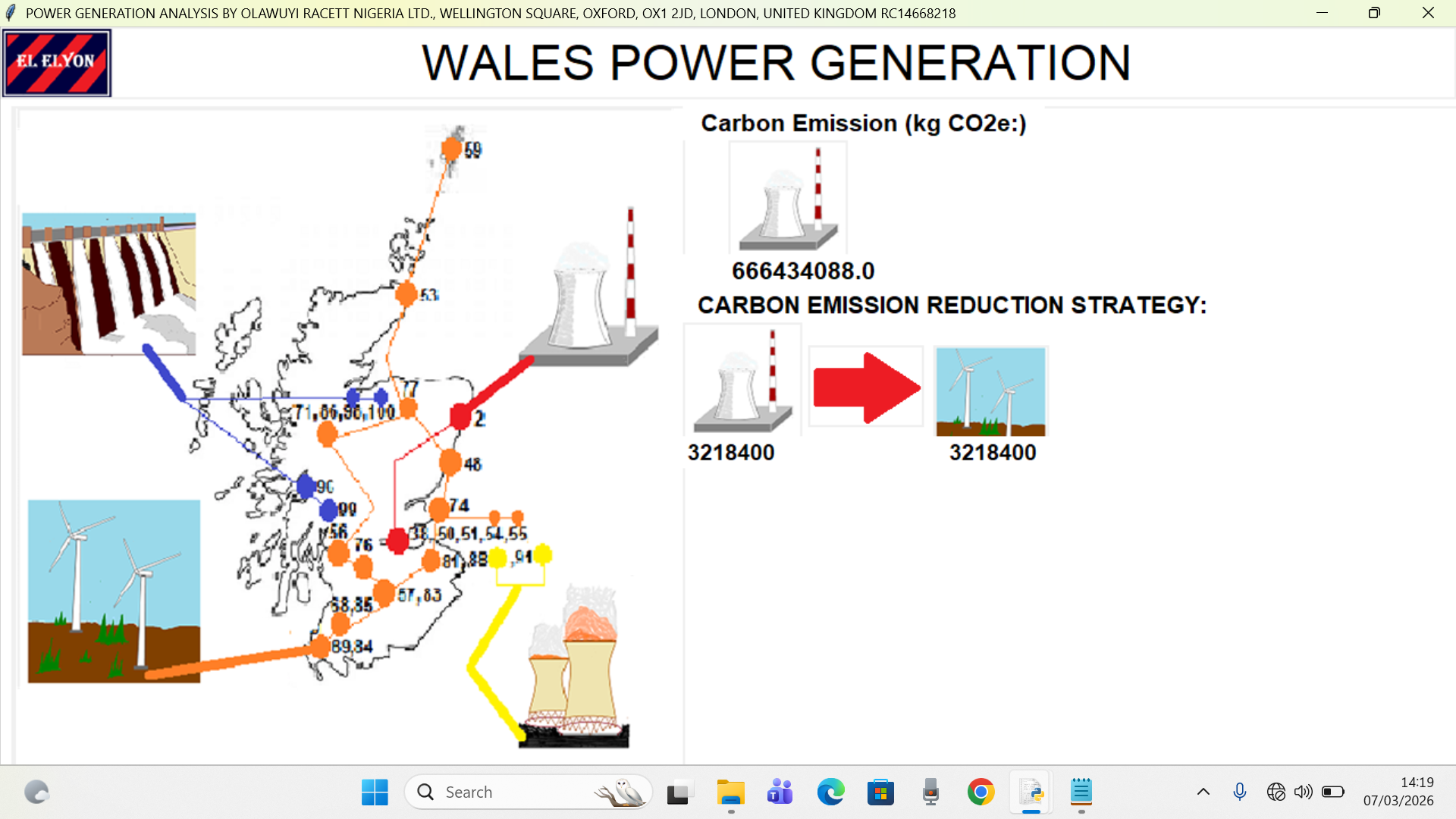Click the El Elyon logo
Image resolution: width=1456 pixels, height=819 pixels.
pos(57,63)
